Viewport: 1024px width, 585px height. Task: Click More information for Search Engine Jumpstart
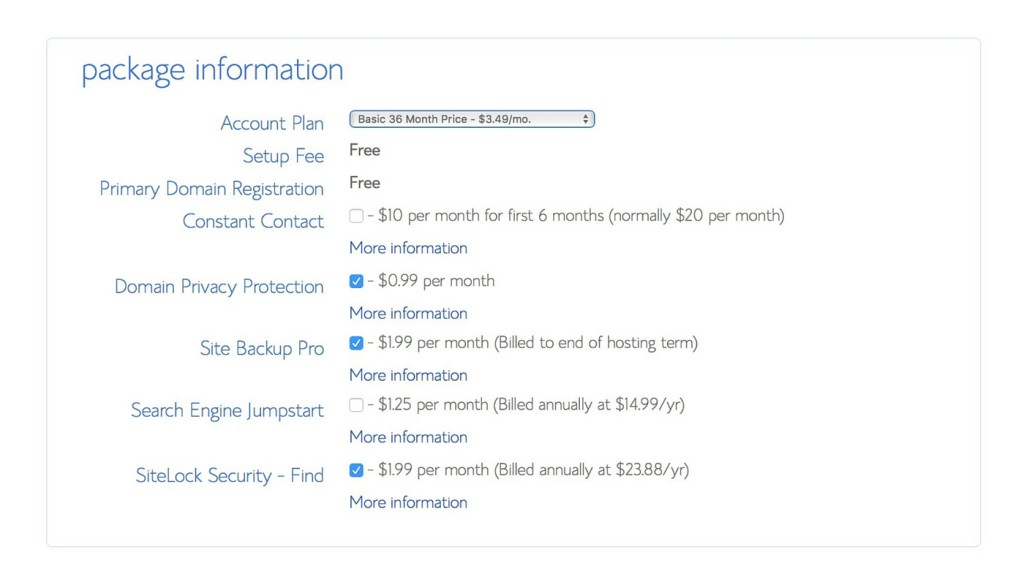tap(407, 437)
